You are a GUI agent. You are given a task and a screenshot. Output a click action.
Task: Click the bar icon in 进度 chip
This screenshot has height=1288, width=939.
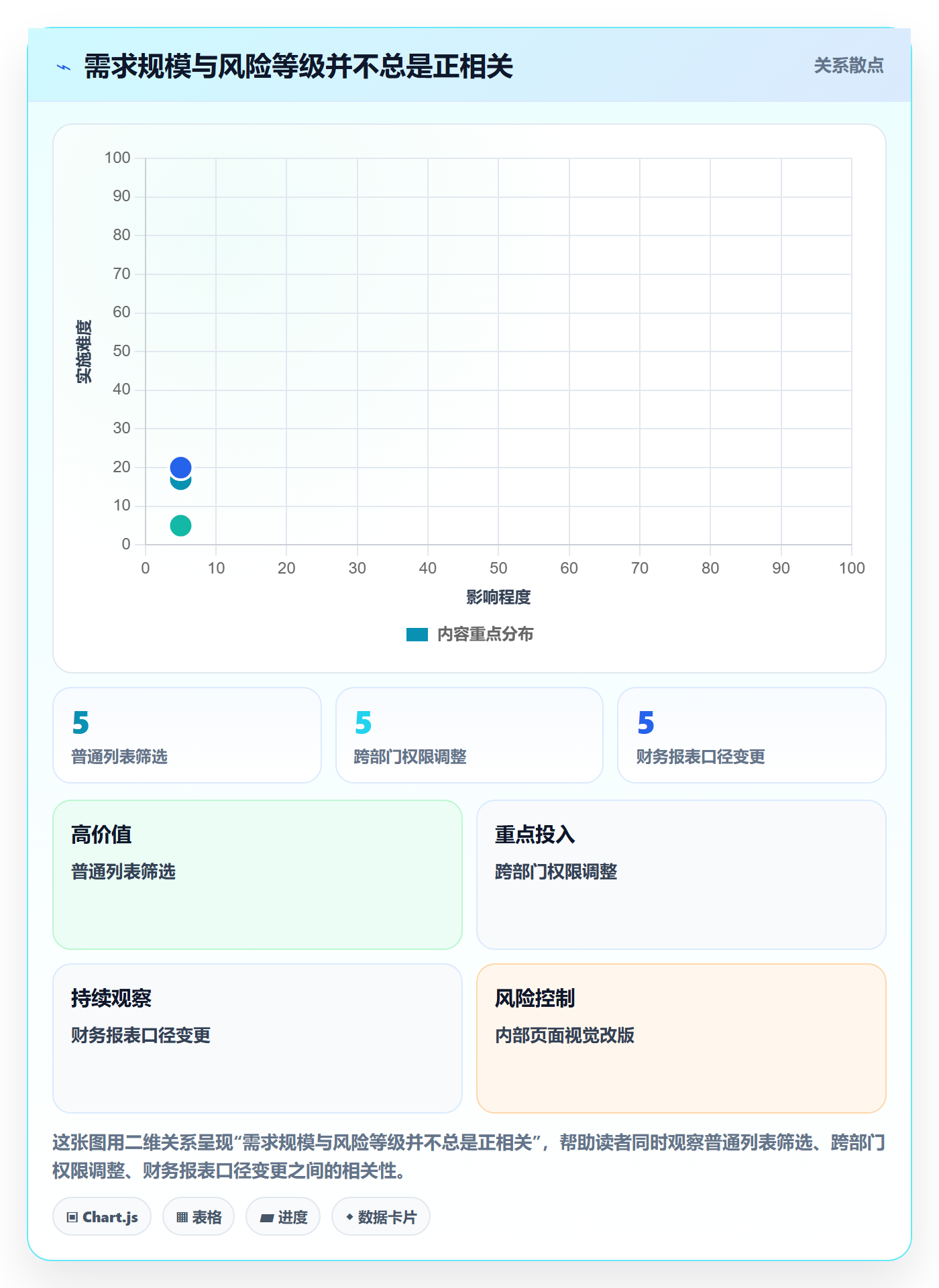pos(266,1218)
